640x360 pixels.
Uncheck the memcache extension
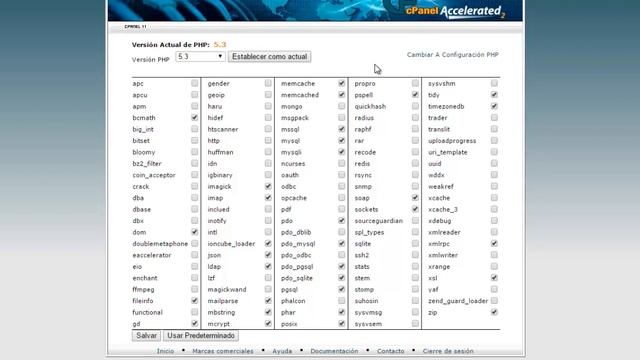[342, 83]
